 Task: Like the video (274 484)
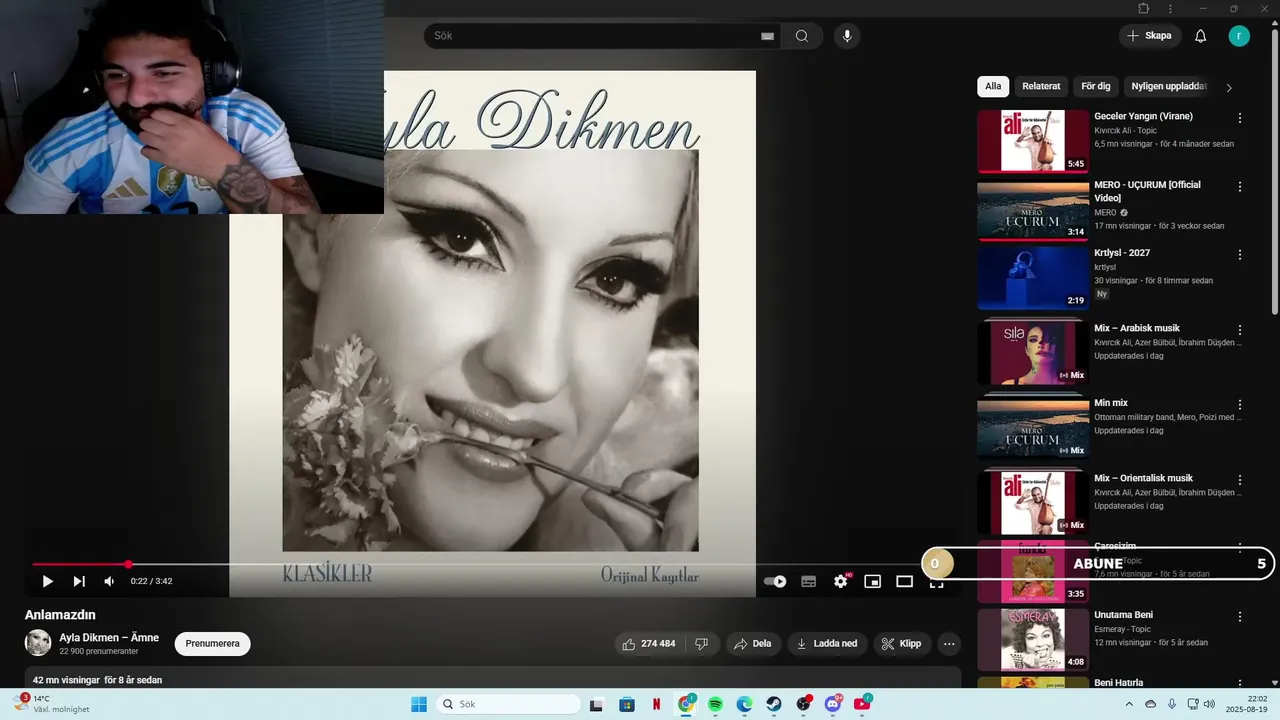pyautogui.click(x=648, y=644)
